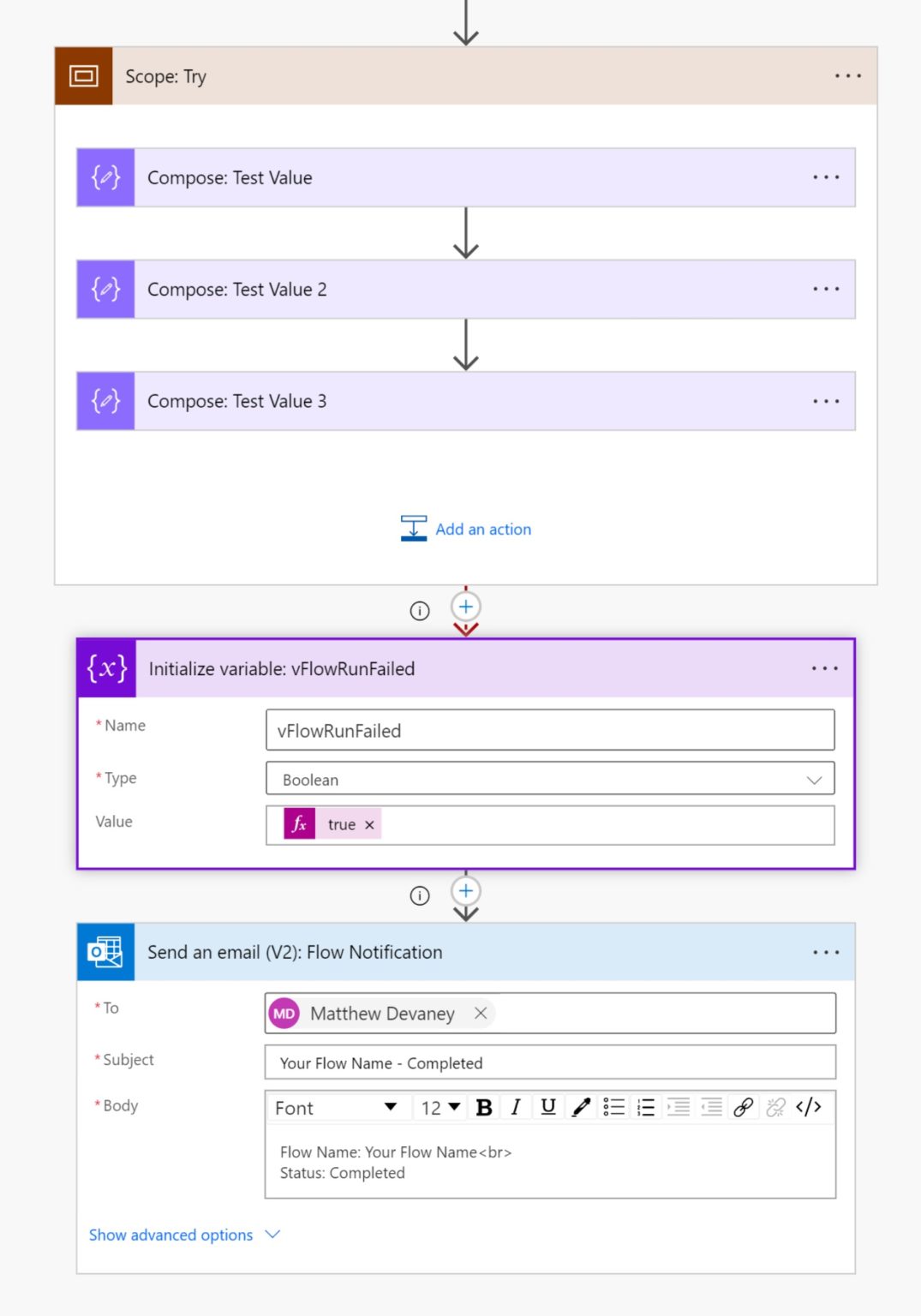Switch body editor to HTML code view
The image size is (921, 1316).
(808, 1106)
